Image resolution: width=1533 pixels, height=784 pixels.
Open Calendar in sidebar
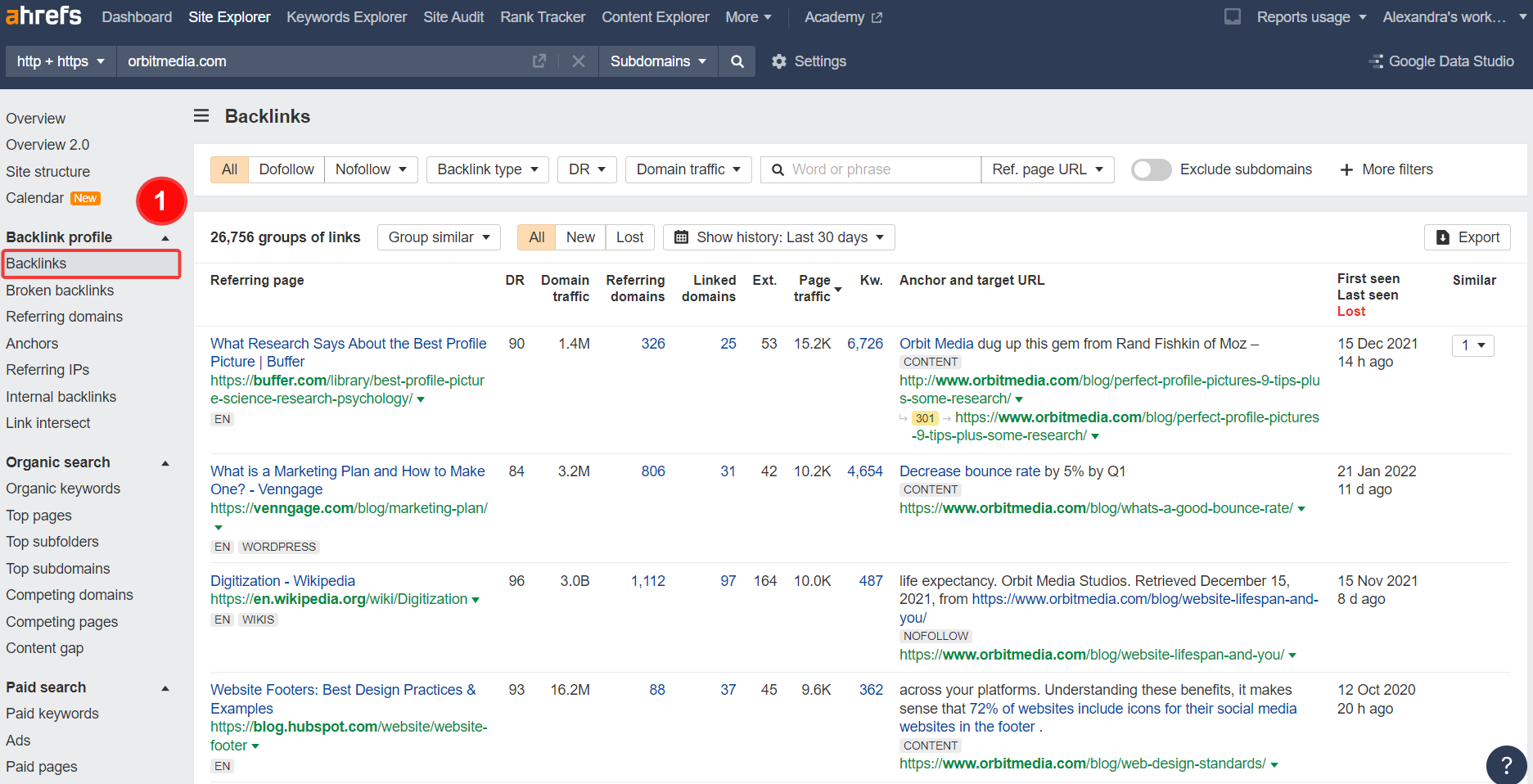pos(34,198)
